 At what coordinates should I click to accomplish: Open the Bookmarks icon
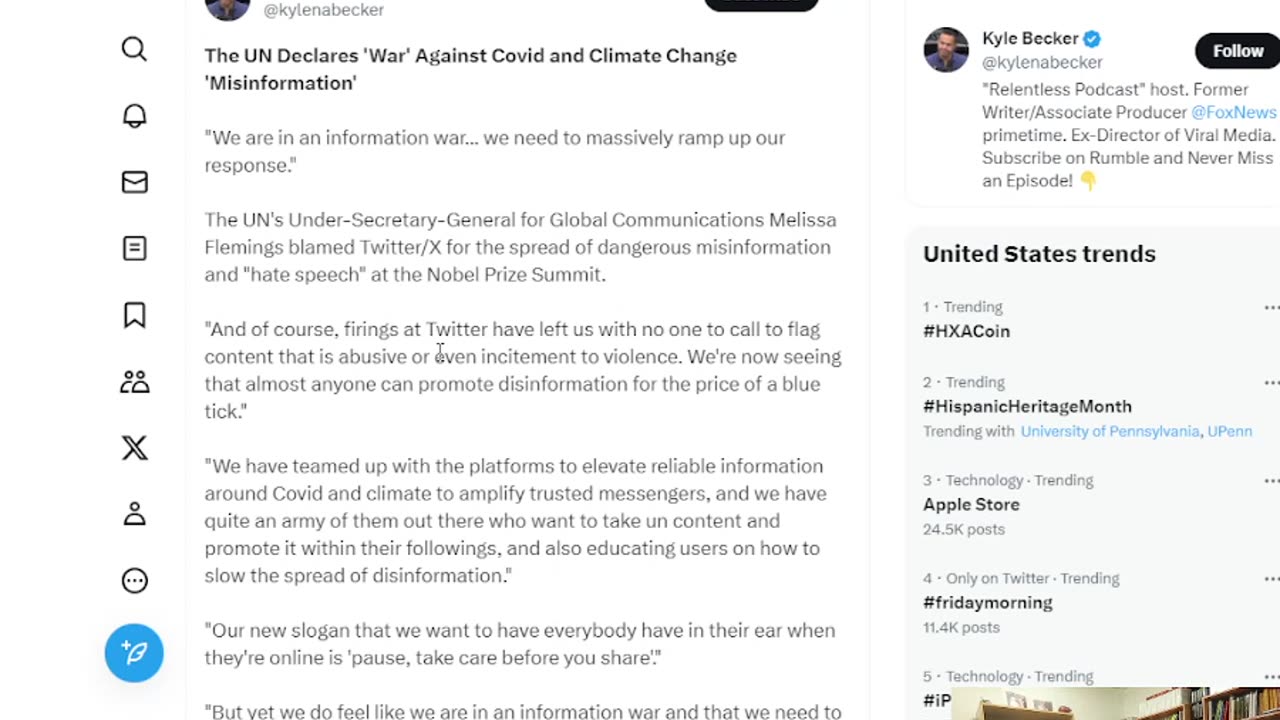pyautogui.click(x=134, y=315)
